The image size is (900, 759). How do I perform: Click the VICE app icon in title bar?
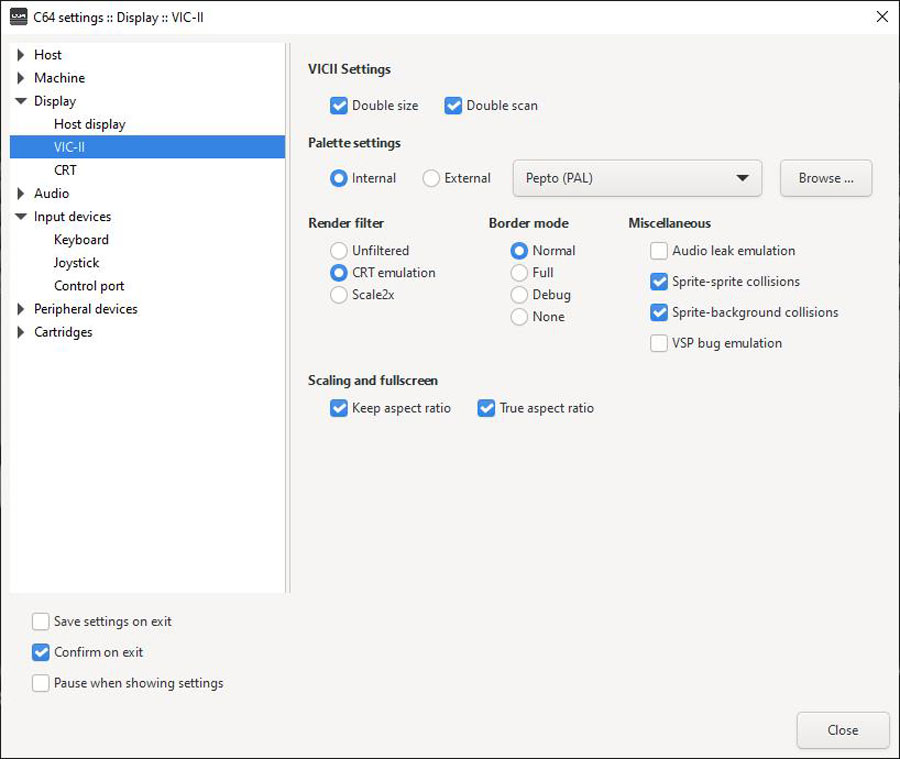tap(18, 17)
